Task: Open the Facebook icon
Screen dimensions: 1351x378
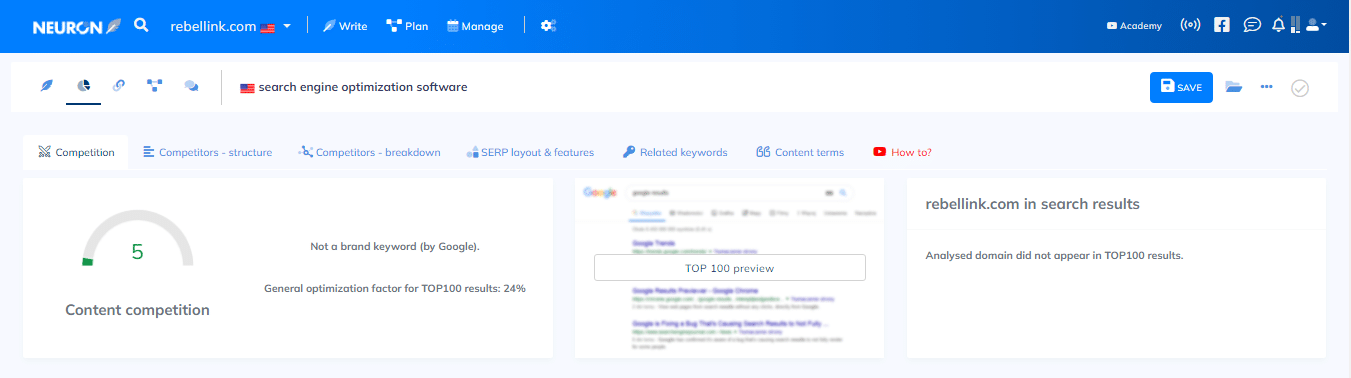Action: [x=1221, y=26]
